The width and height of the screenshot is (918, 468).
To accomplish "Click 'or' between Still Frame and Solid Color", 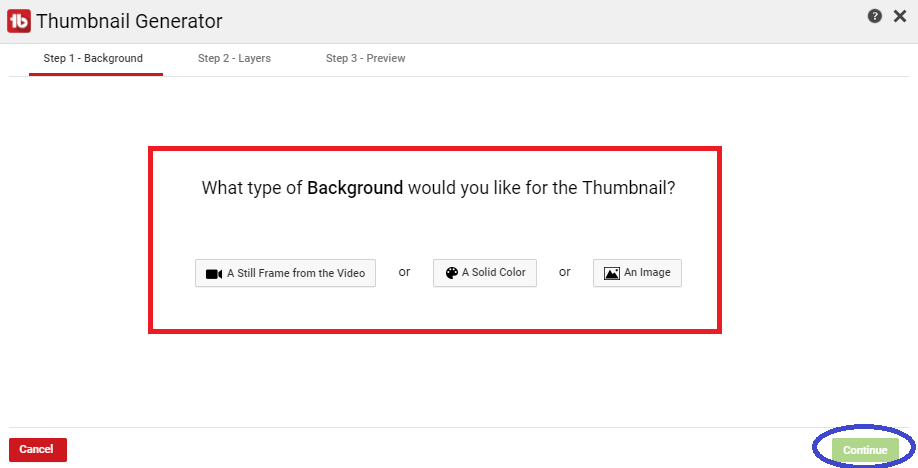I will (404, 272).
